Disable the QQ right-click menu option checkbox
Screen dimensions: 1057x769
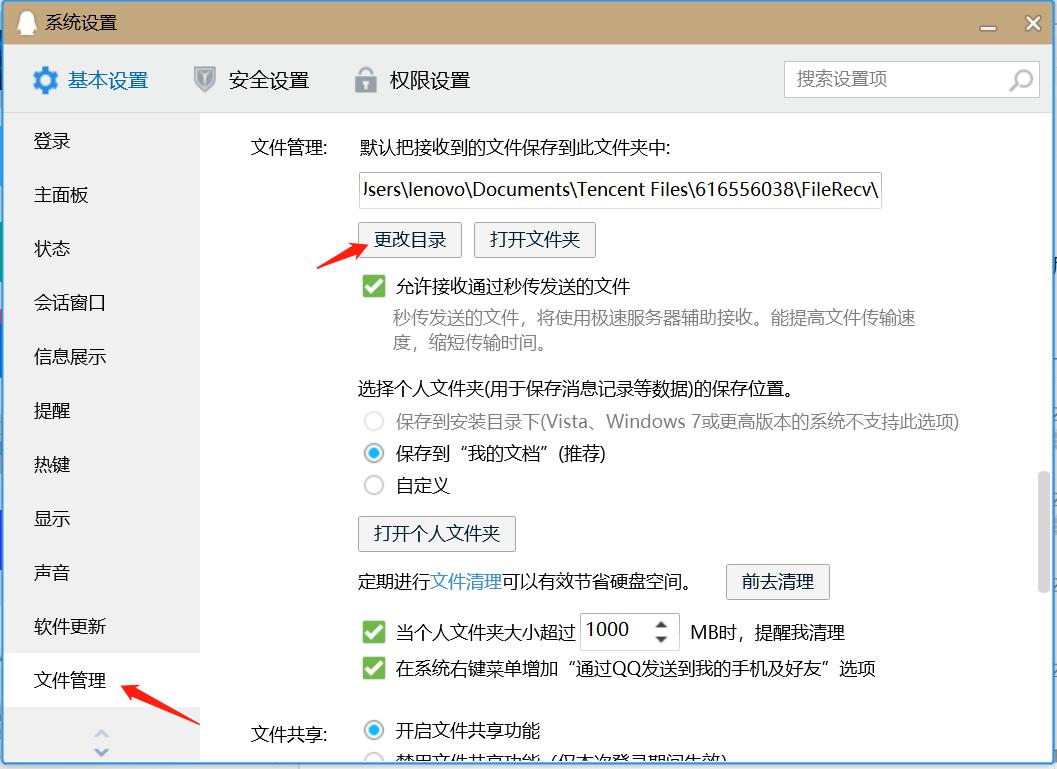[373, 668]
